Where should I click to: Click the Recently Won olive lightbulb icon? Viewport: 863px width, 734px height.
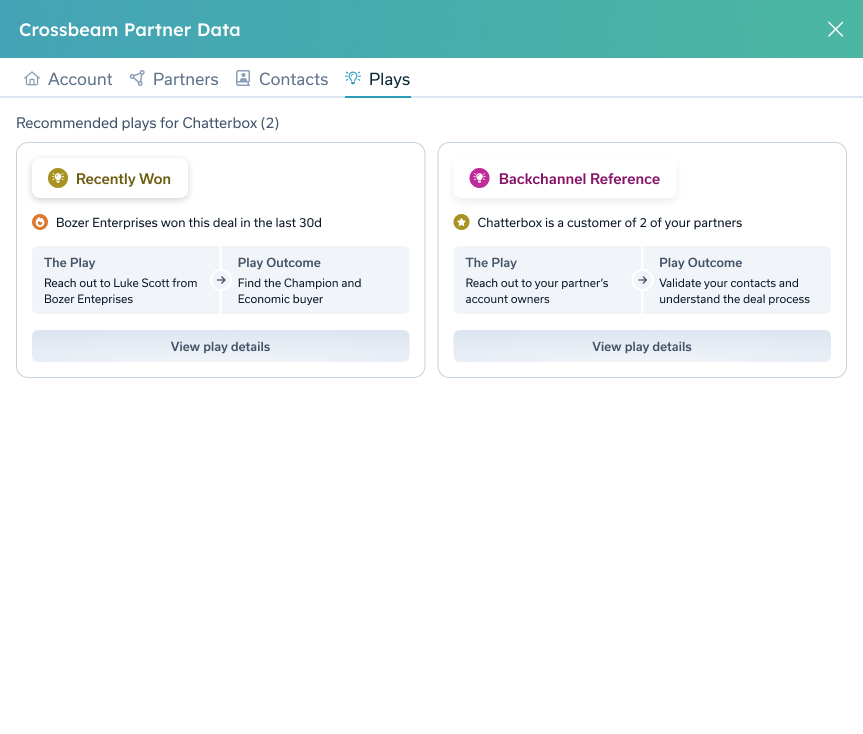tap(58, 179)
